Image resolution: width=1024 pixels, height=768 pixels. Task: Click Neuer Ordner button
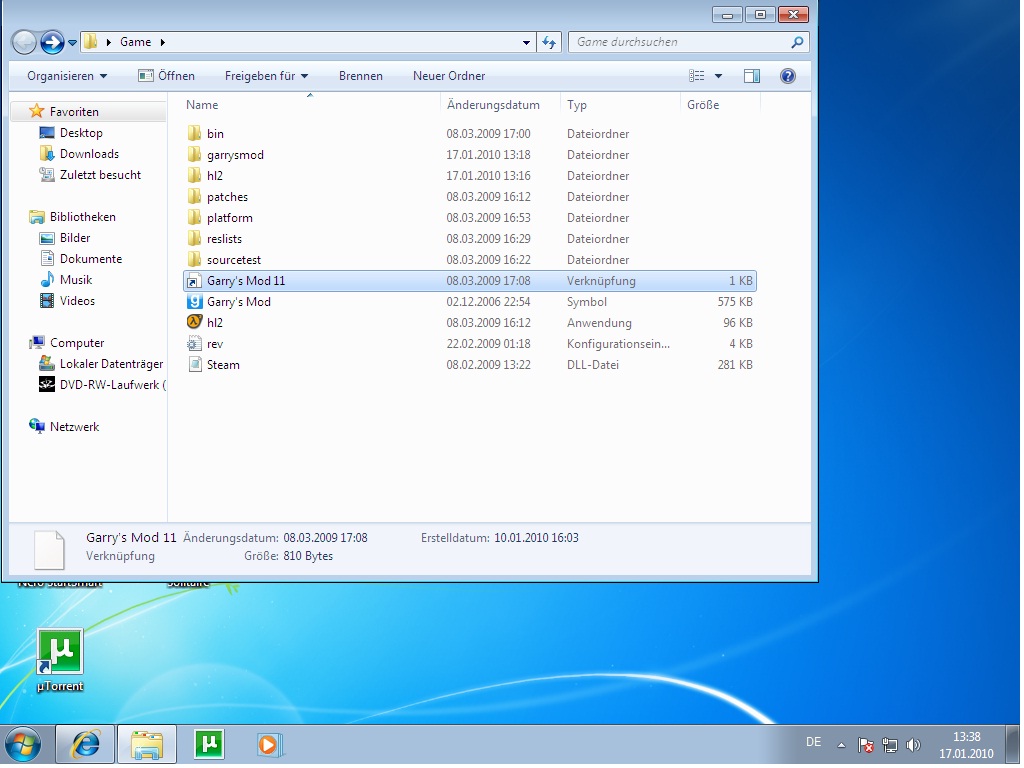coord(449,76)
